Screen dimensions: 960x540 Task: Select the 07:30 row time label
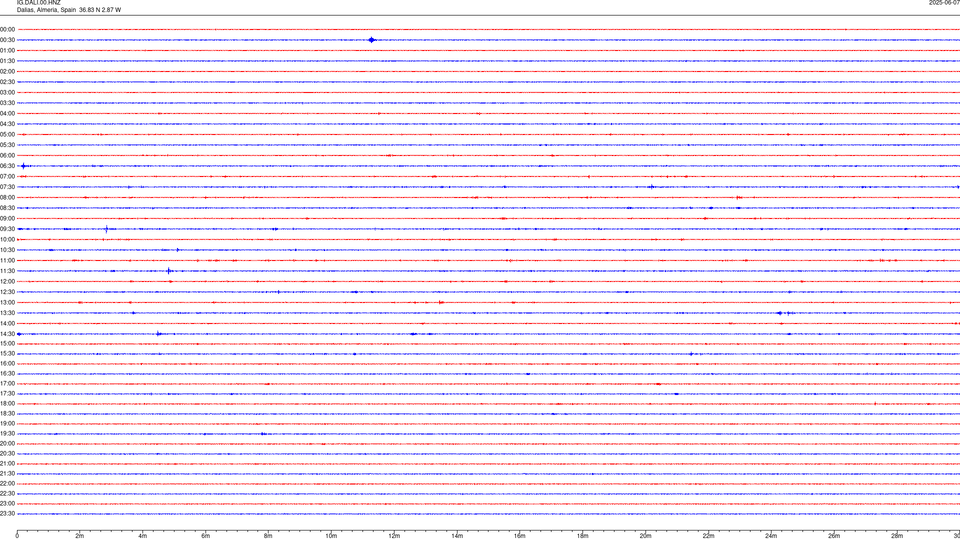click(x=7, y=187)
